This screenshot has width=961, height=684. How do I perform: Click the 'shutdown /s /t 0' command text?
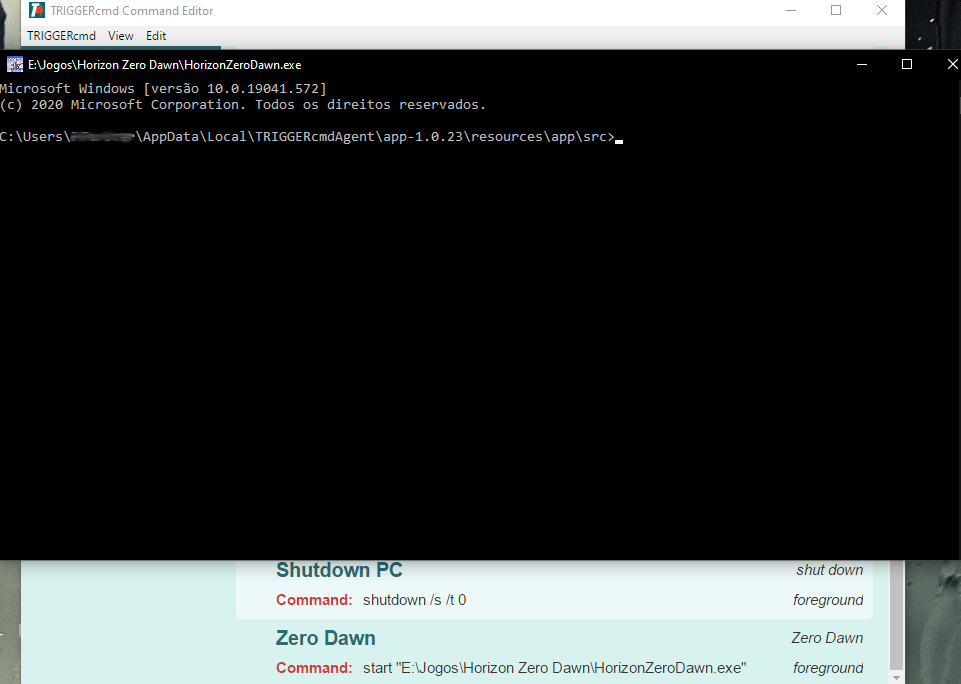[414, 600]
